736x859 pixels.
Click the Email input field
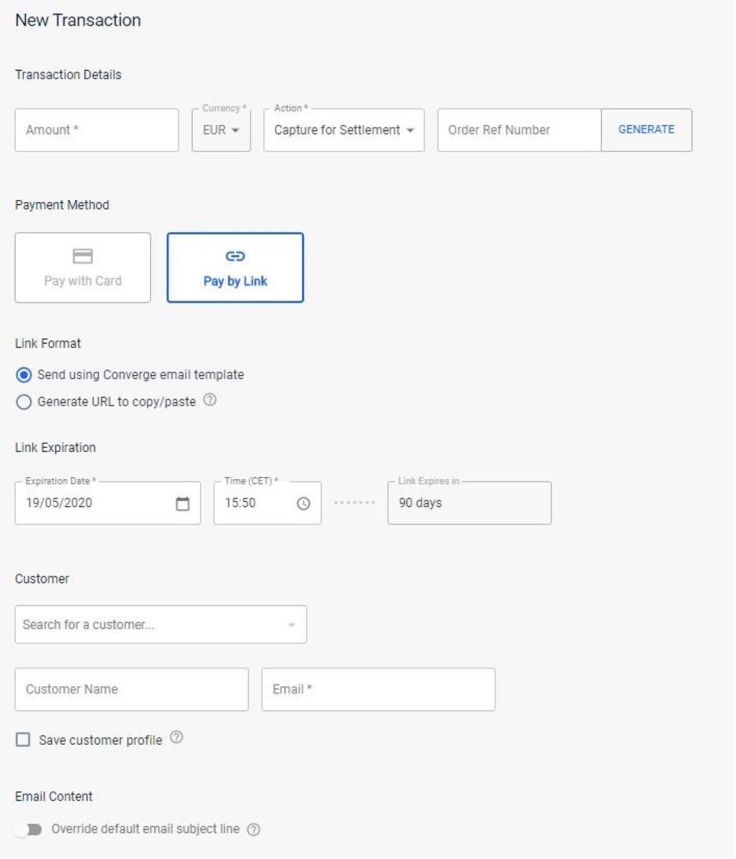(378, 690)
